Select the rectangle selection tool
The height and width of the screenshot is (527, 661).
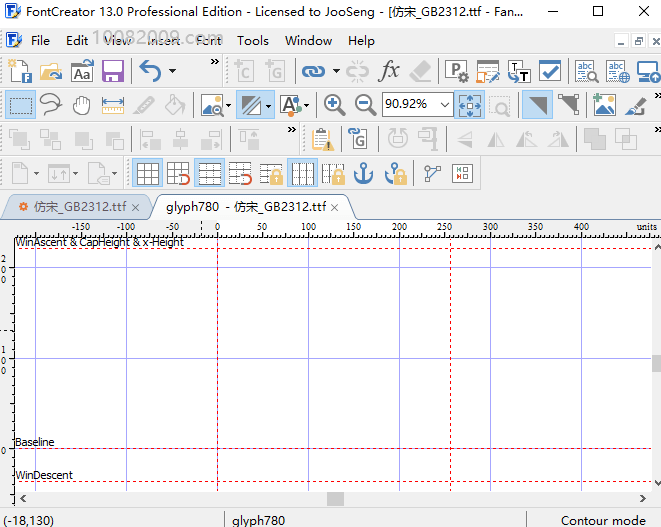20,105
